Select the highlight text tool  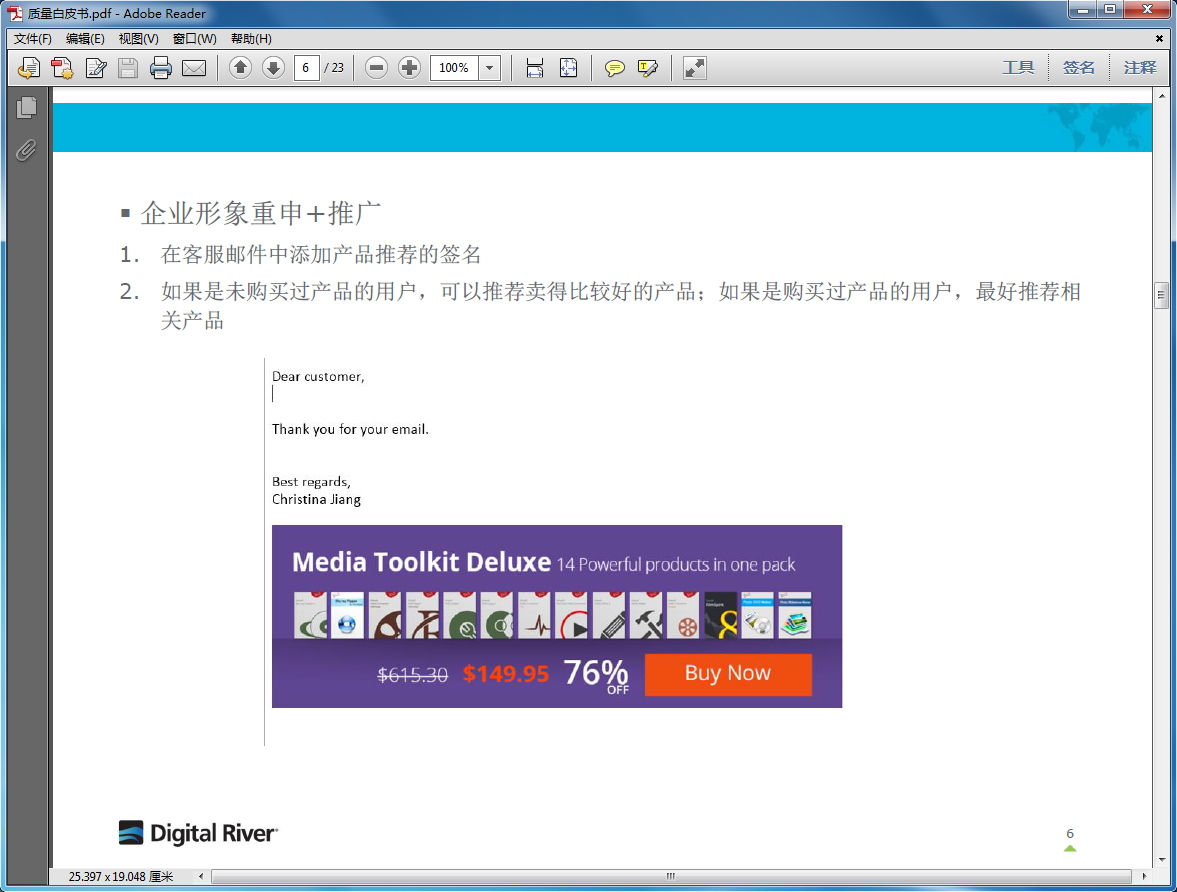click(x=647, y=68)
